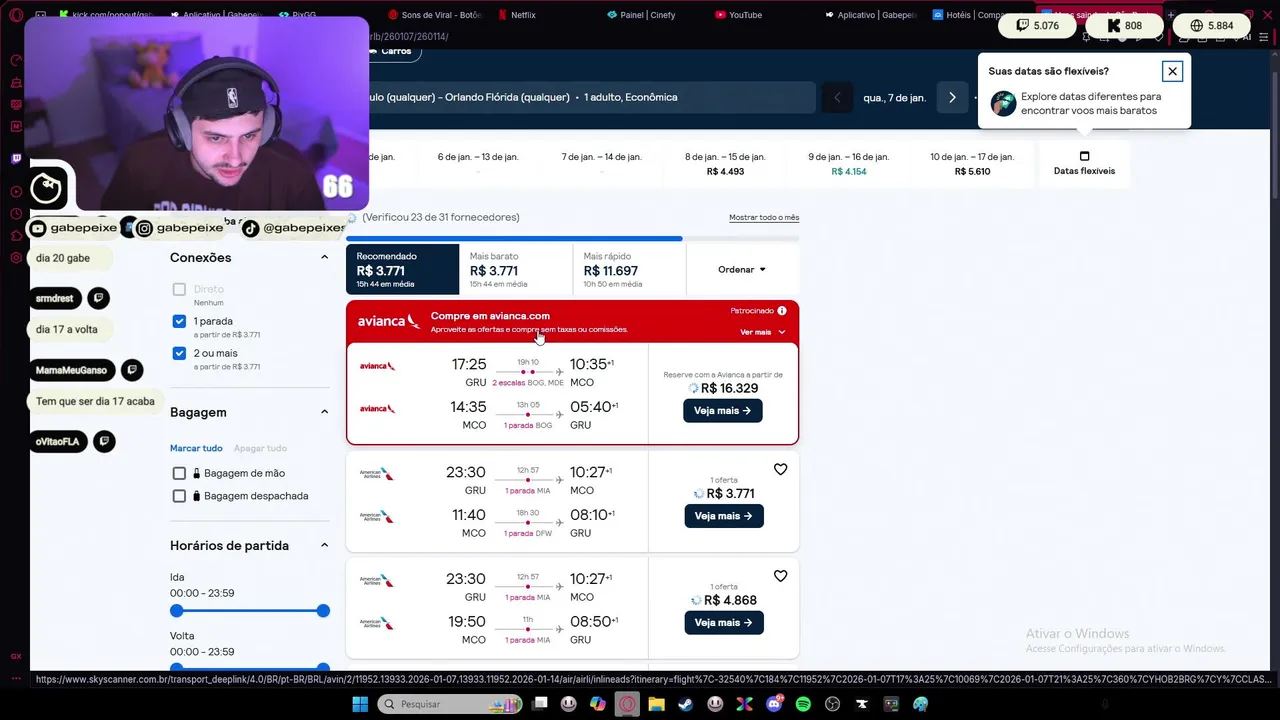Uncheck the 1 parada checkbox
The width and height of the screenshot is (1280, 720).
click(x=179, y=321)
